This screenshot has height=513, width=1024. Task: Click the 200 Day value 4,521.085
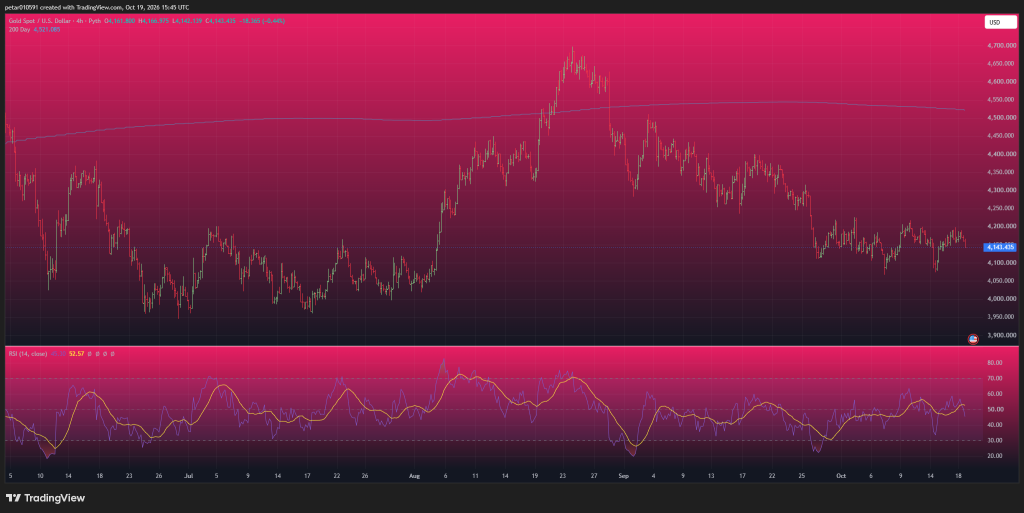click(x=47, y=30)
